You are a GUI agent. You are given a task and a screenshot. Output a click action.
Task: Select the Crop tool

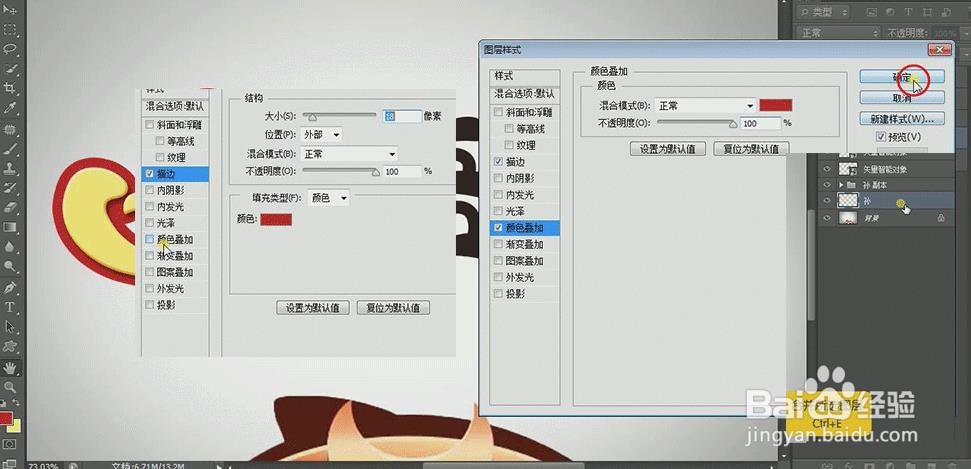pyautogui.click(x=10, y=88)
